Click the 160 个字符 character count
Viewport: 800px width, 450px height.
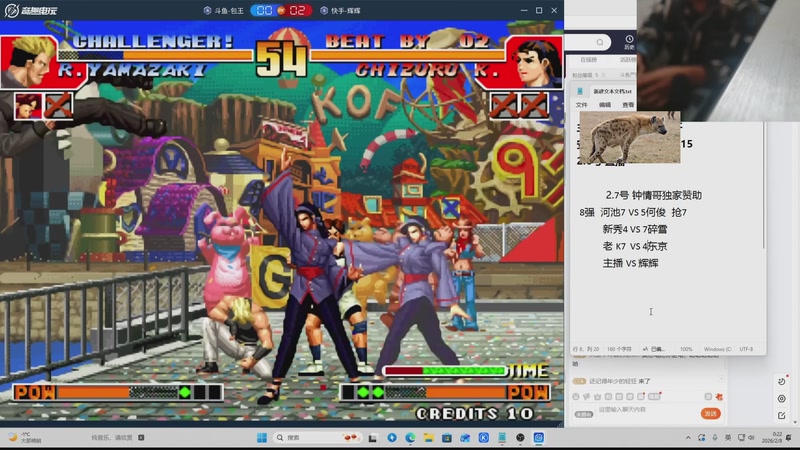coord(619,349)
